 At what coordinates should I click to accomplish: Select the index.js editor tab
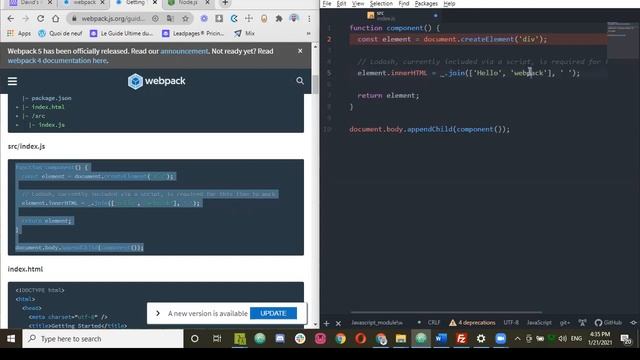pyautogui.click(x=402, y=16)
